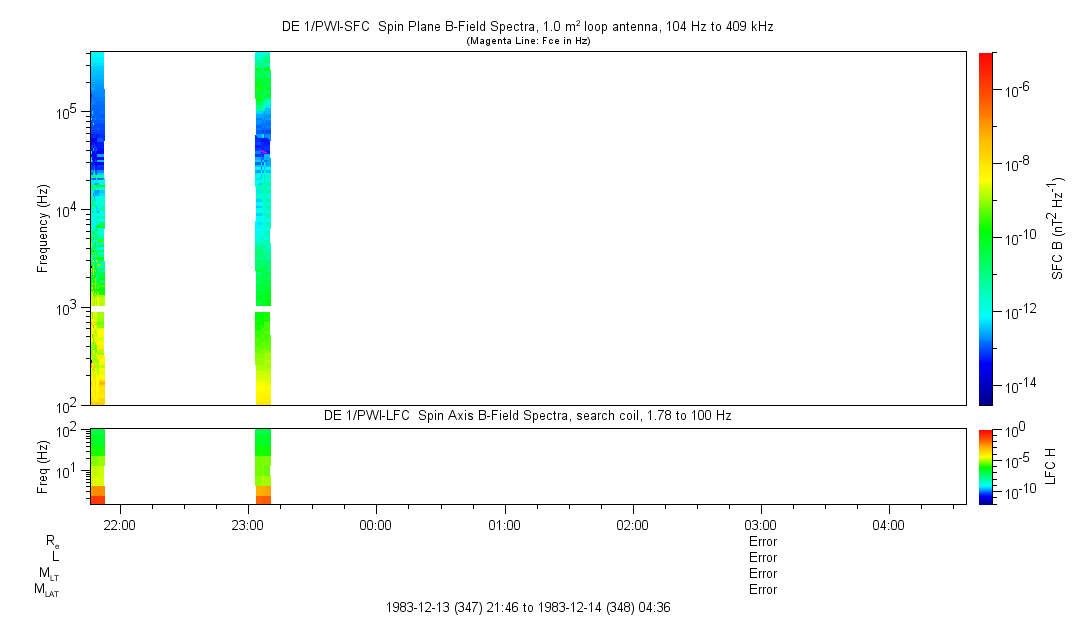Screen dimensions: 1083x620
Task: Click the M-LAT ephemeris row label
Action: [x=46, y=590]
